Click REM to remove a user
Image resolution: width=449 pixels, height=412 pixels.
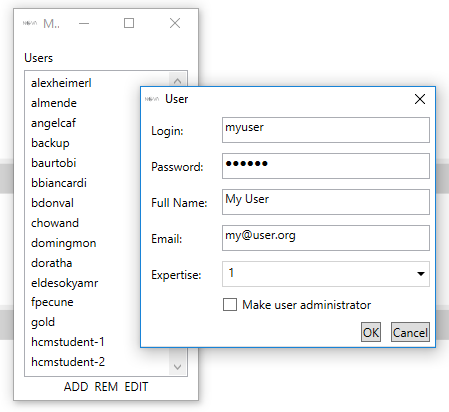point(106,387)
